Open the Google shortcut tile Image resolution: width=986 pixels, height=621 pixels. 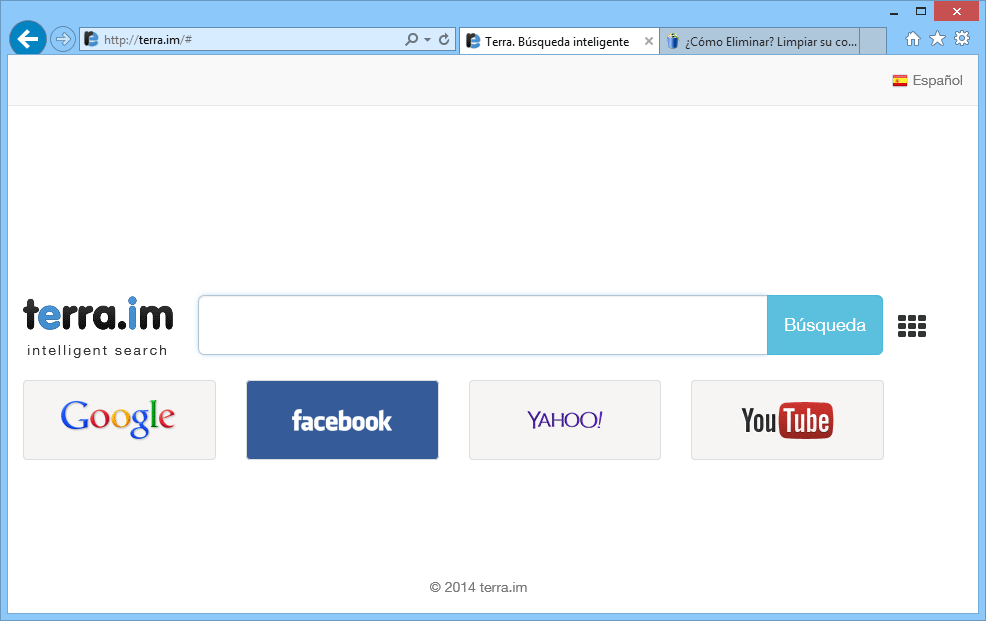pyautogui.click(x=119, y=420)
